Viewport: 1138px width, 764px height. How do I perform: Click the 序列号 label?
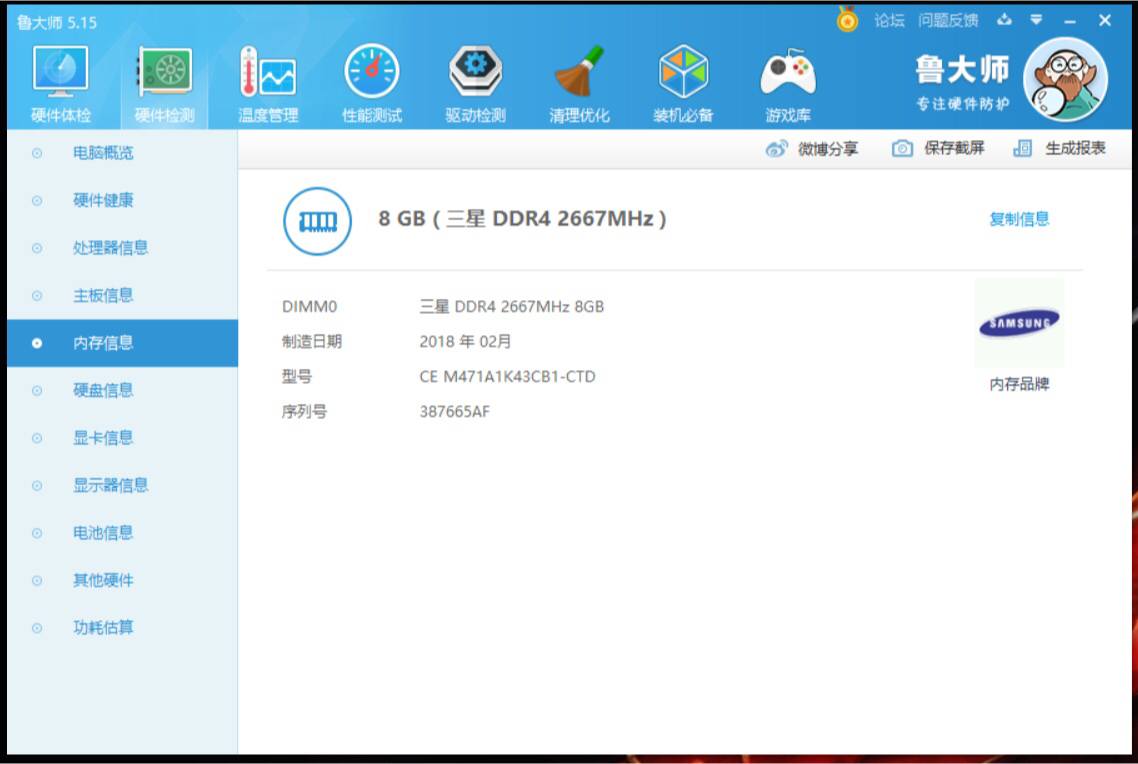coord(304,412)
